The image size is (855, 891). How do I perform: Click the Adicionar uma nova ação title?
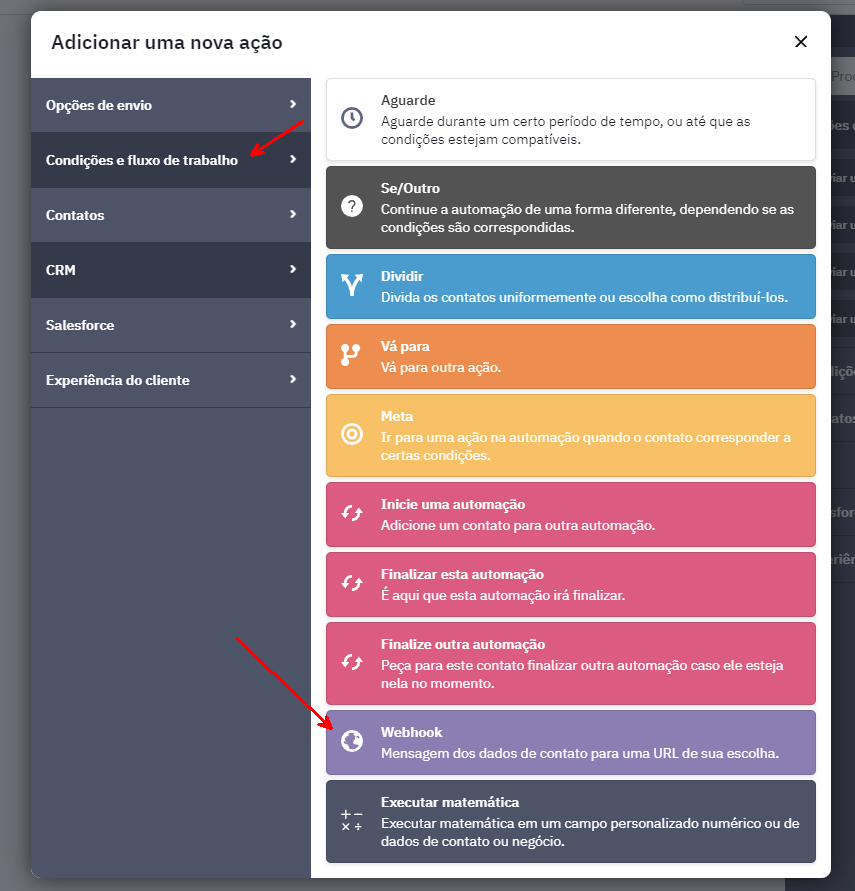[167, 42]
